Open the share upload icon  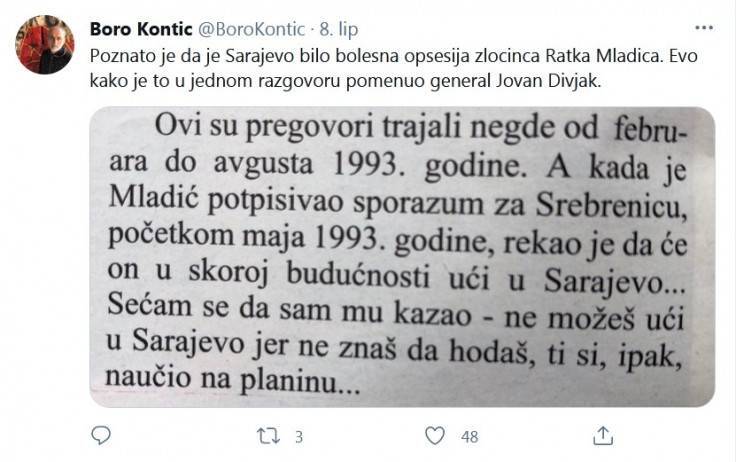tap(603, 436)
